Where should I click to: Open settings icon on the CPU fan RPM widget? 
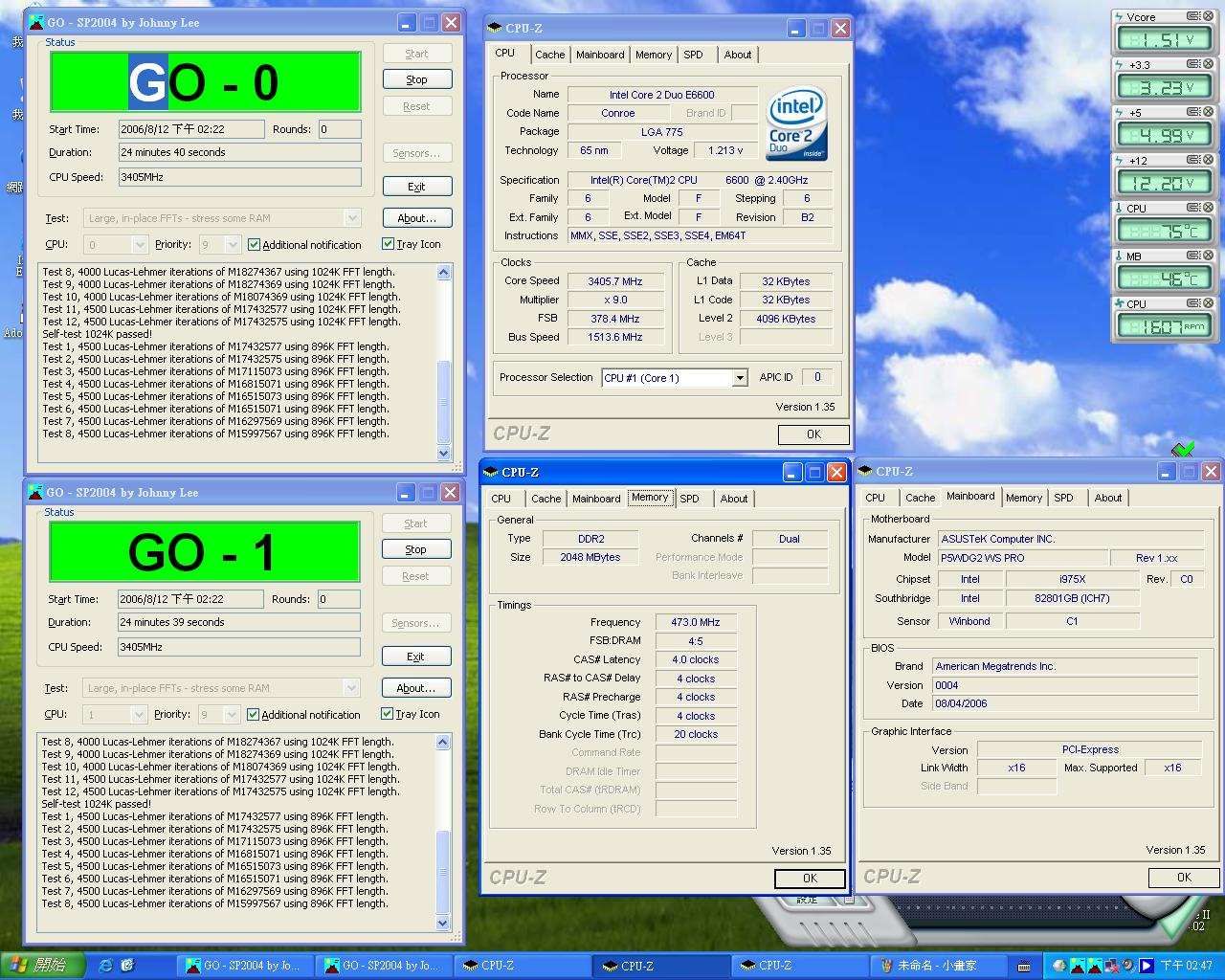tap(1193, 303)
